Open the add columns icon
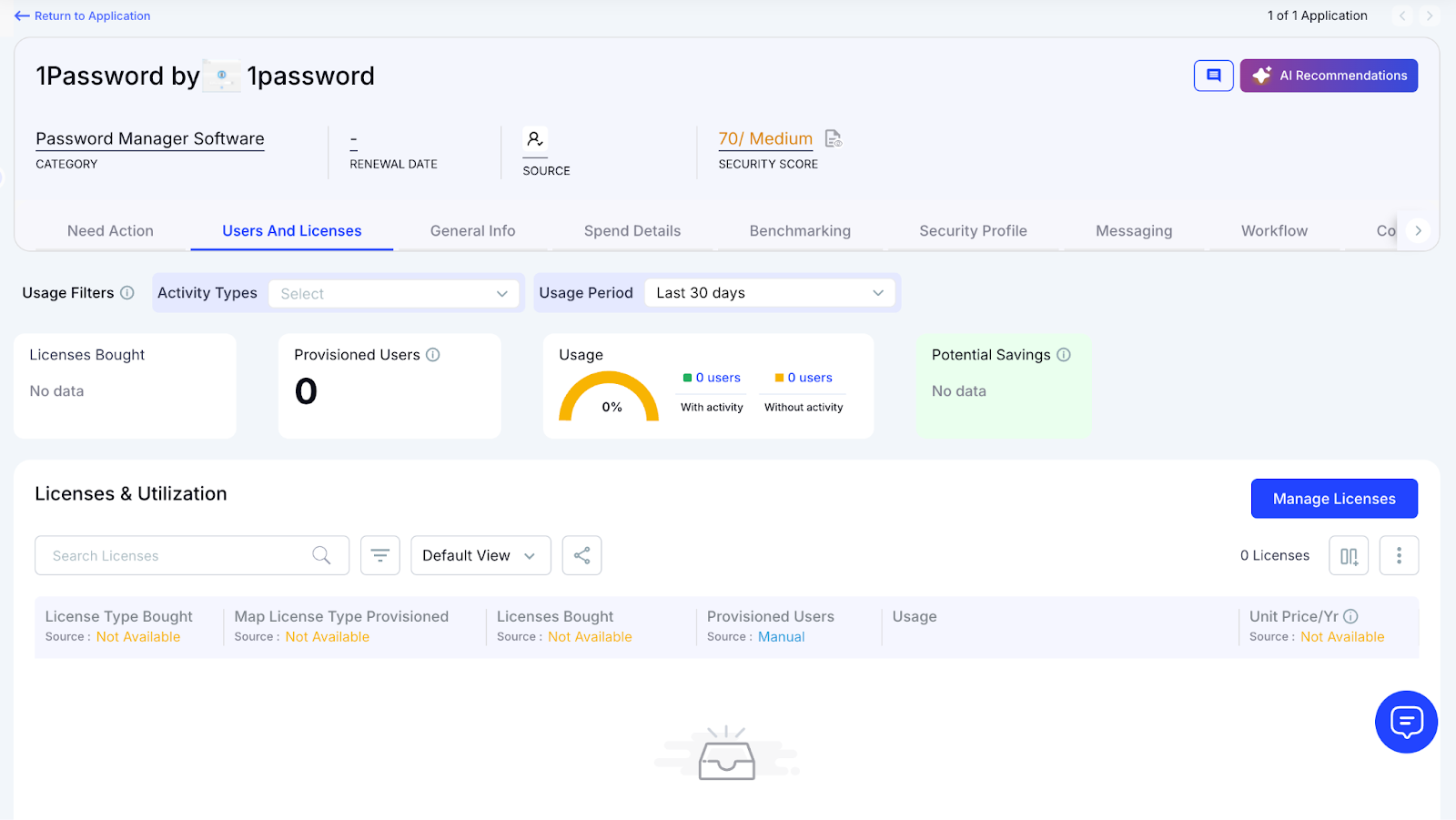 pos(1349,555)
